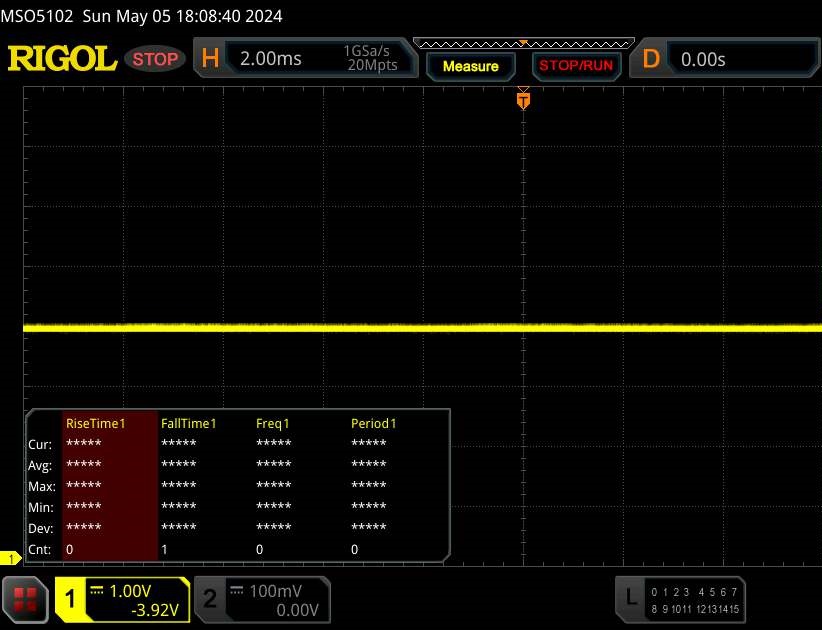
Task: Toggle channel 2 number badge
Action: (210, 599)
